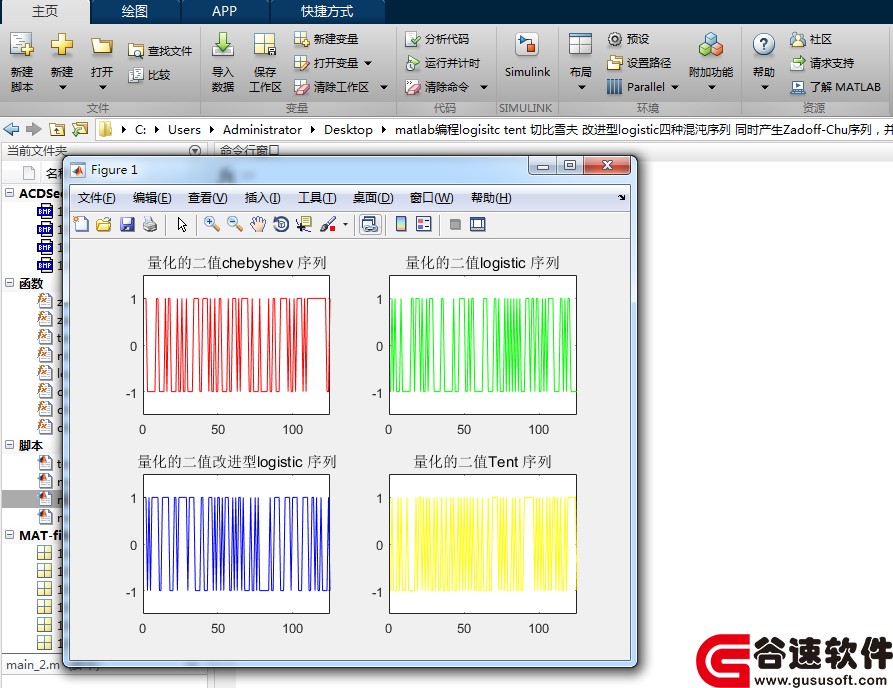Click 设置路径 (set path)

pos(639,63)
